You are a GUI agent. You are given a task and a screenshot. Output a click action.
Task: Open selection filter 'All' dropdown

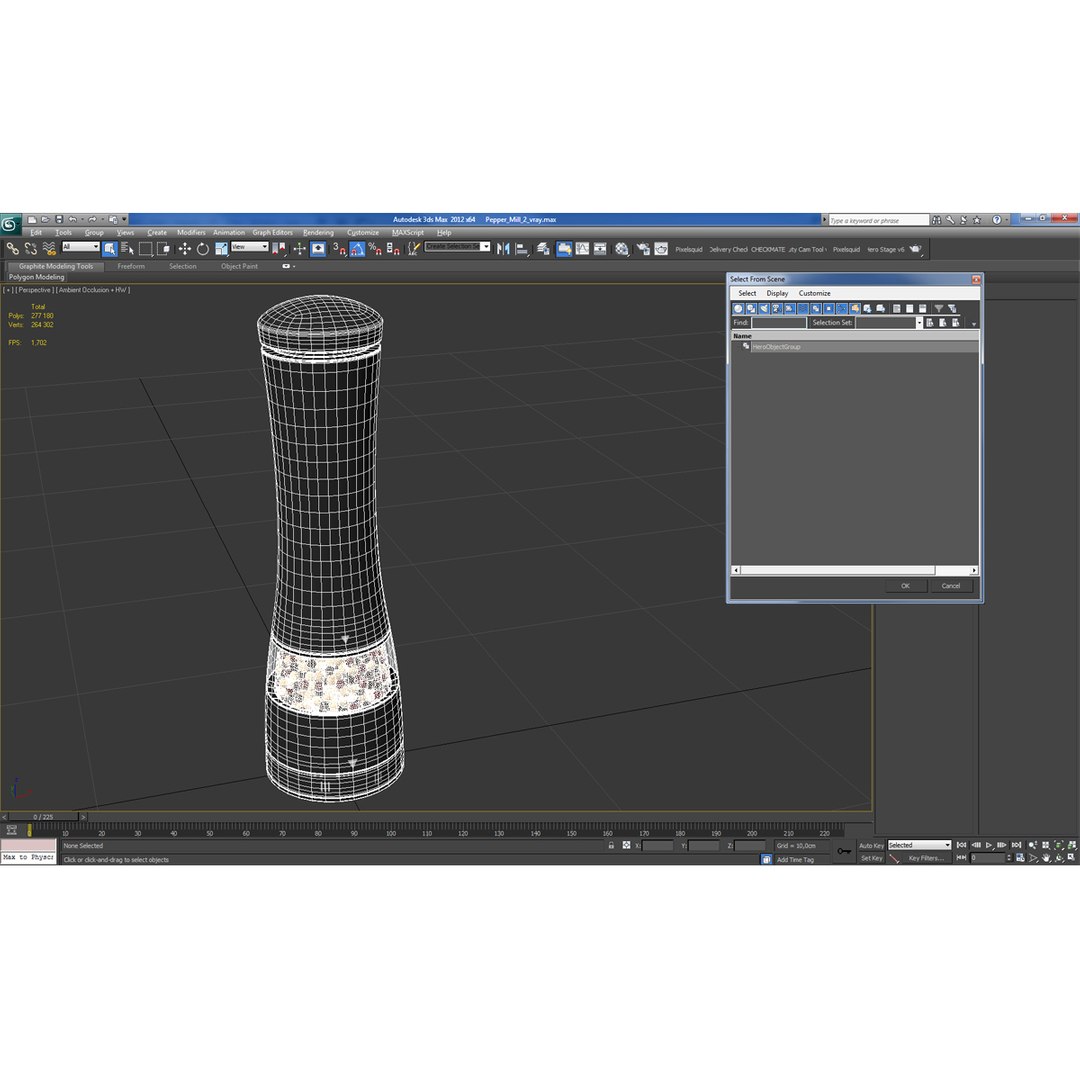pyautogui.click(x=81, y=247)
